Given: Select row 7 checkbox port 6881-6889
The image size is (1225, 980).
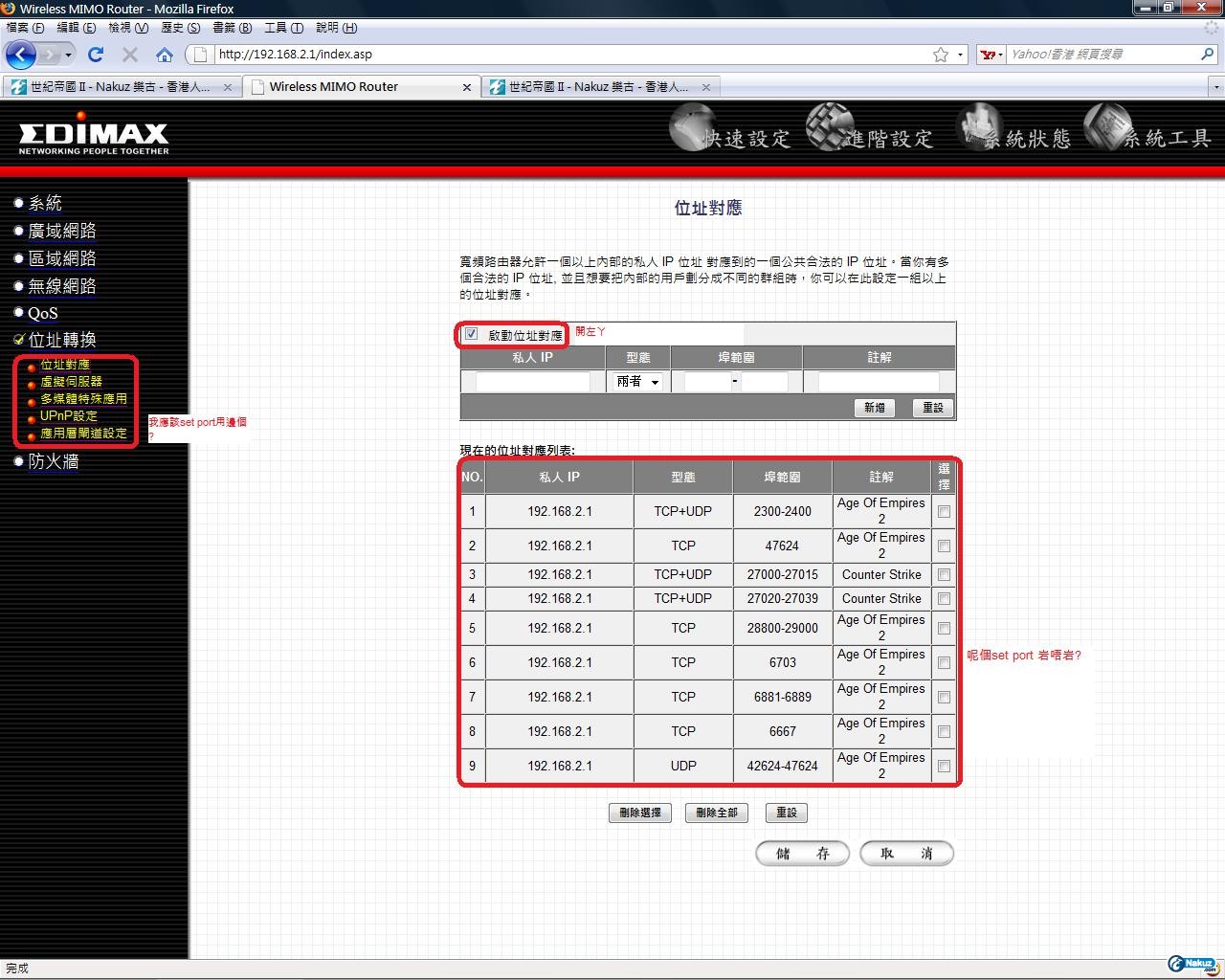Looking at the screenshot, I should click(944, 698).
